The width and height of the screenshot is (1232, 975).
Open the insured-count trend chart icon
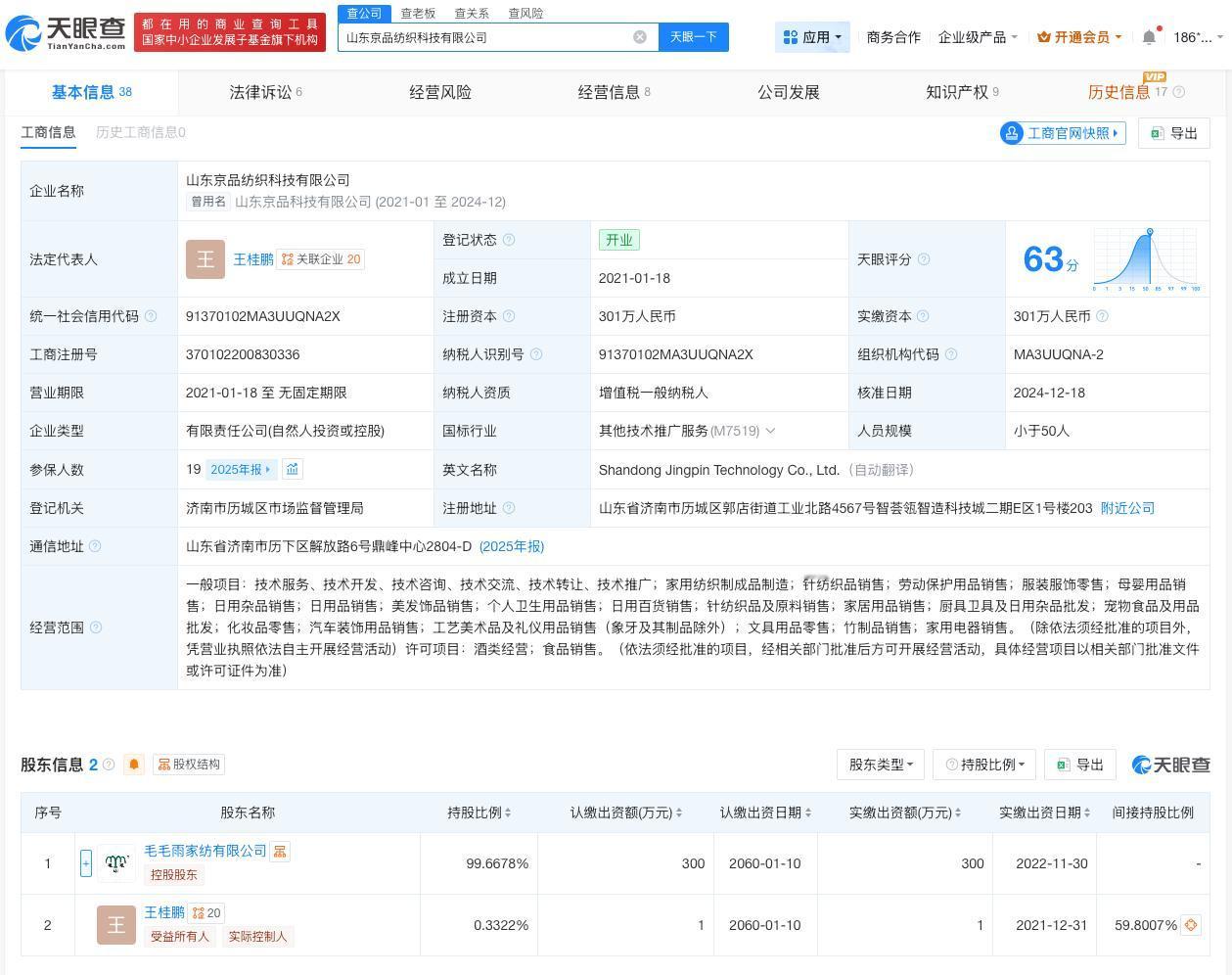292,469
